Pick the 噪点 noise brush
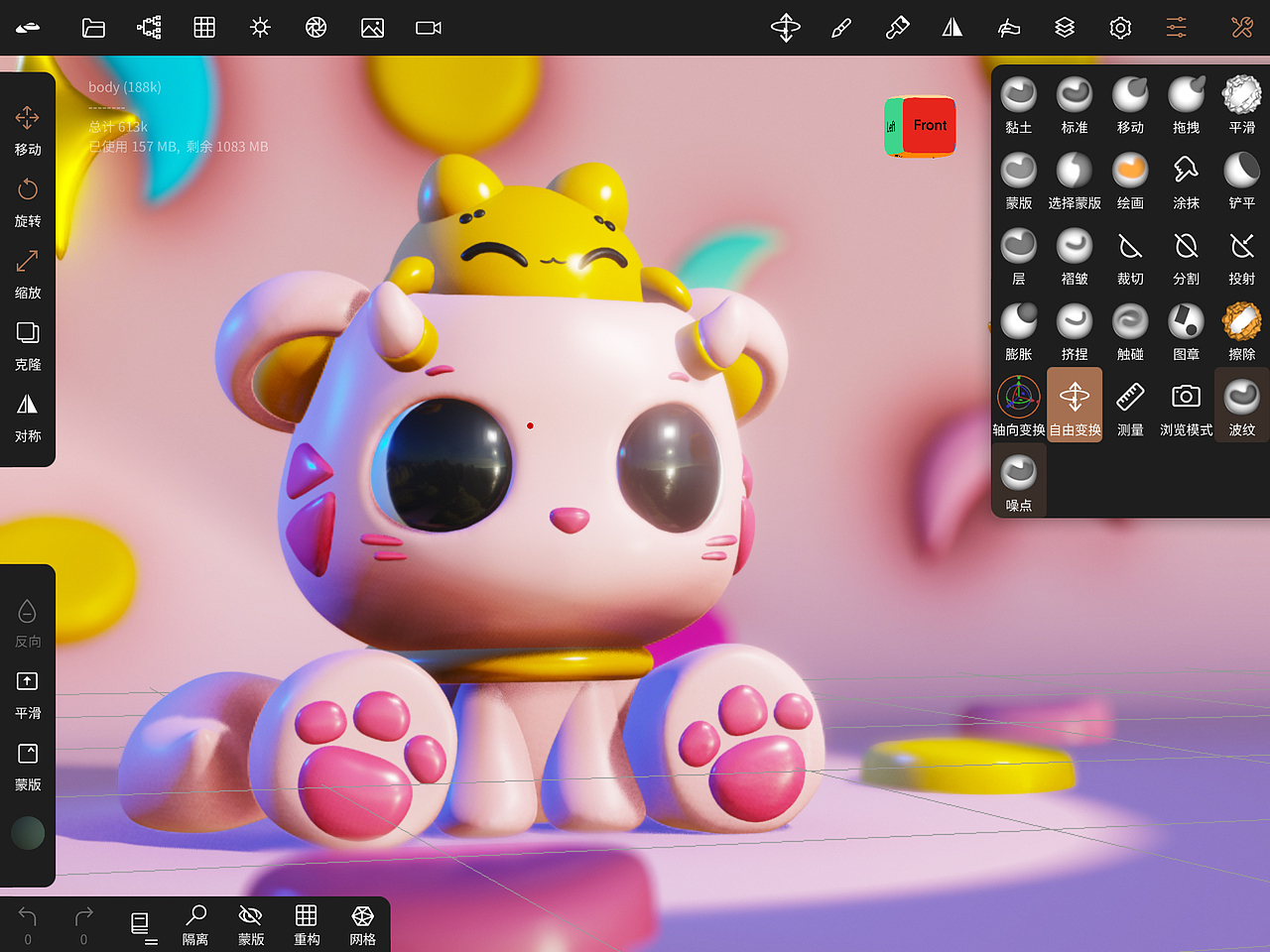The image size is (1270, 952). coord(1019,482)
